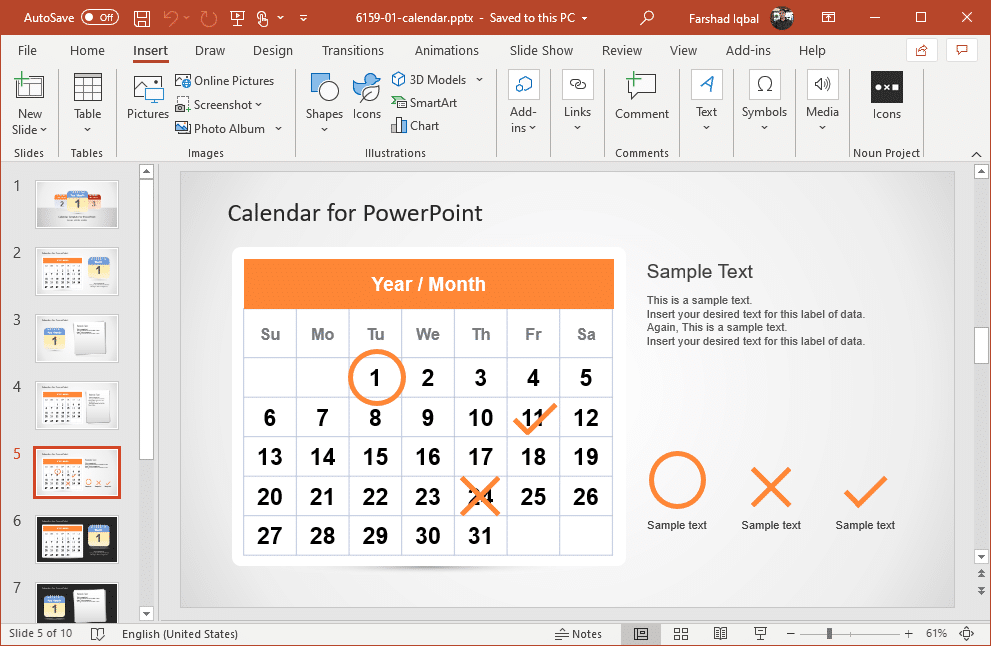991x646 pixels.
Task: Switch to Slide Sorter view
Action: (x=680, y=634)
